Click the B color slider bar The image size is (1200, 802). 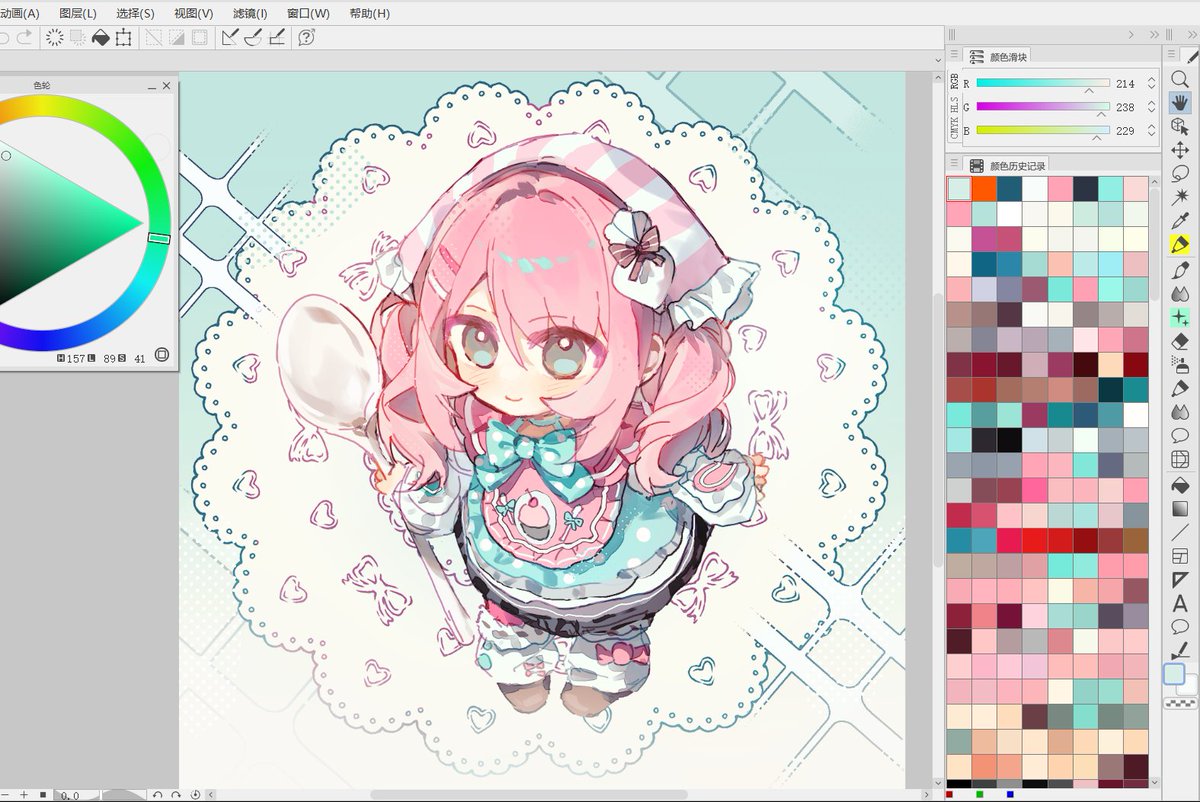(1043, 129)
